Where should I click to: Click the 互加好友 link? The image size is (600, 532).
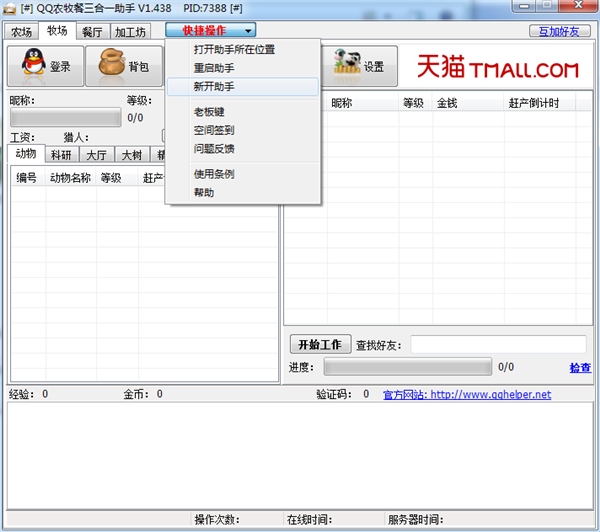point(558,31)
